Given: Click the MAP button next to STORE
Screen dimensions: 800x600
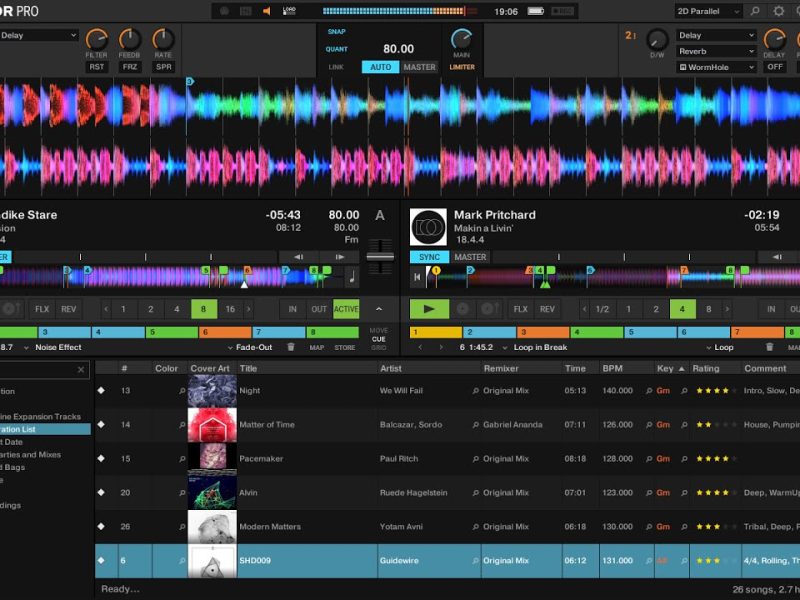Looking at the screenshot, I should (x=317, y=347).
